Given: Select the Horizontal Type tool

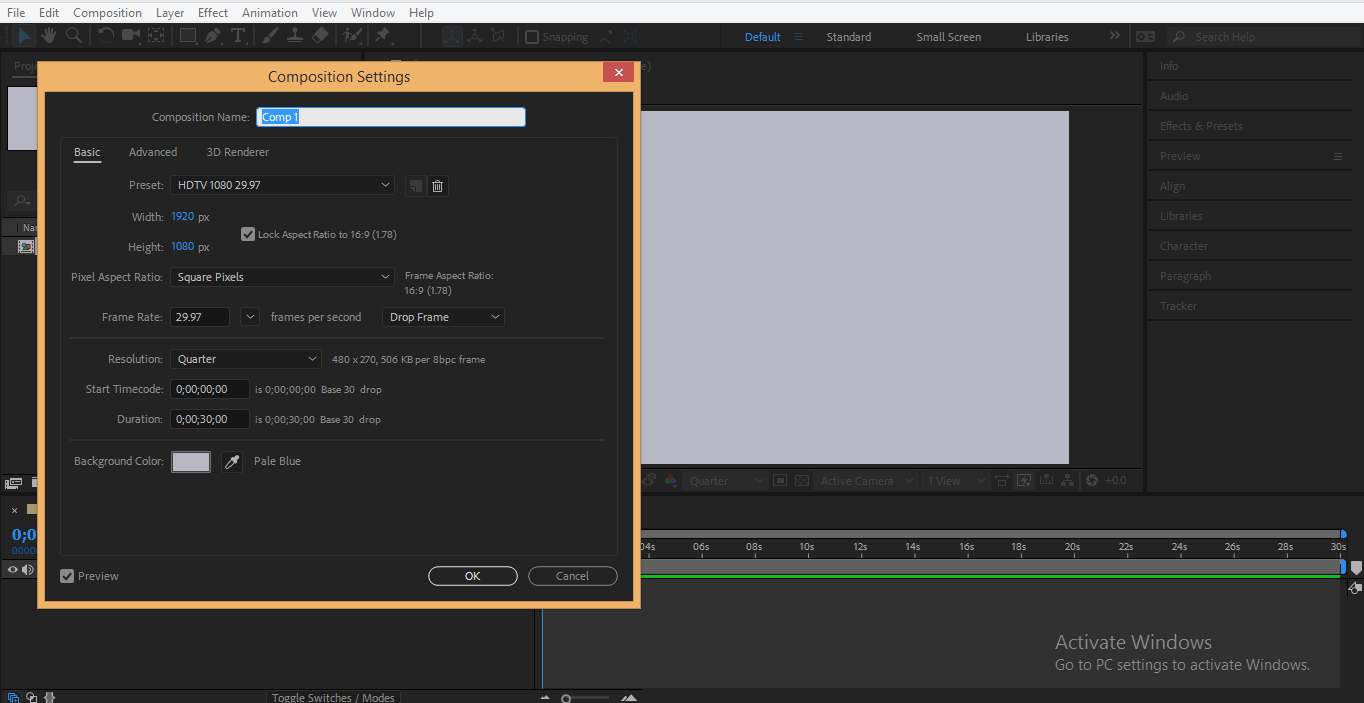Looking at the screenshot, I should 239,35.
